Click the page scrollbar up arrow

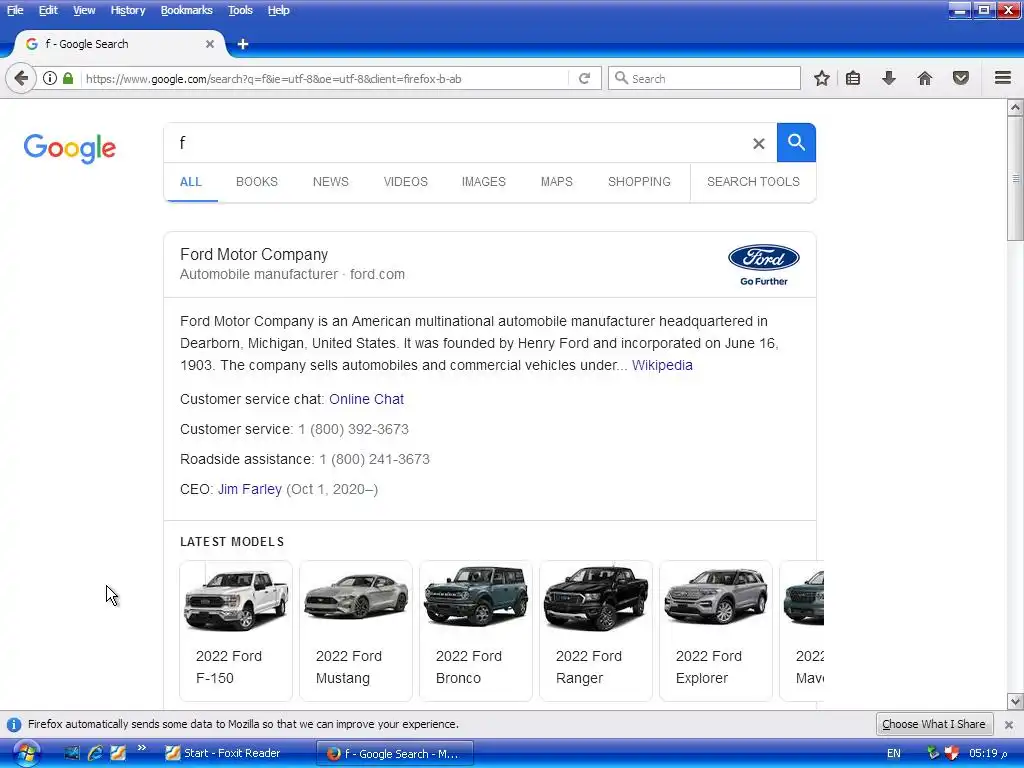click(x=1015, y=107)
